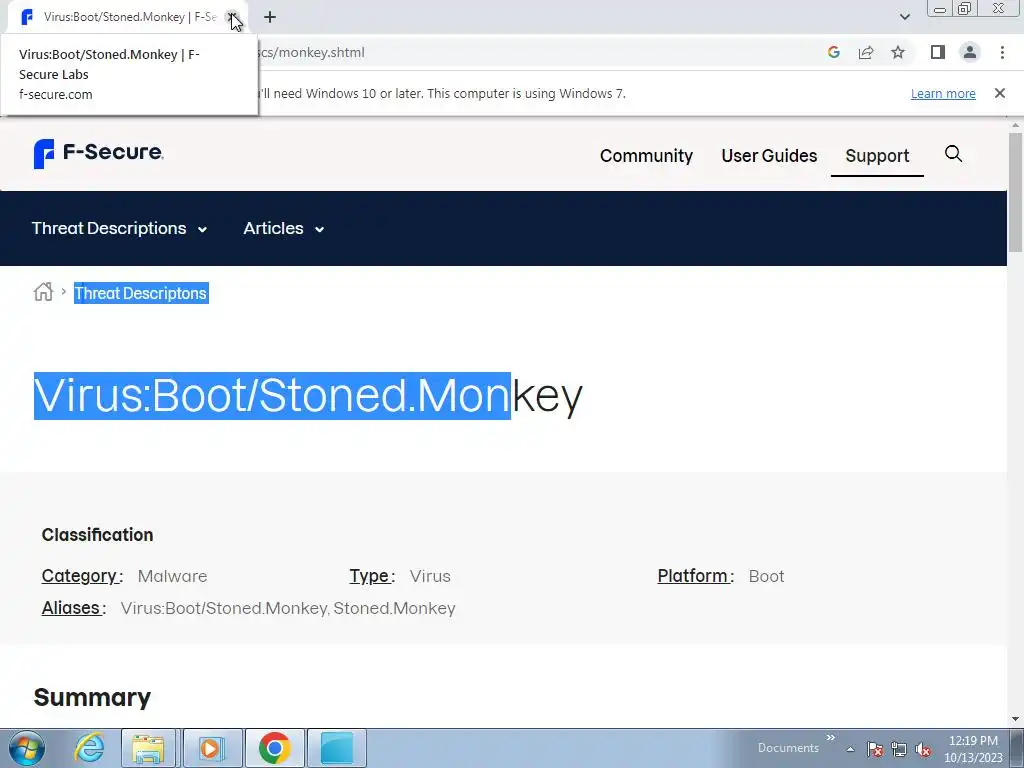This screenshot has height=768, width=1024.
Task: Close the Stoned.Monkey browser tab
Action: (x=232, y=17)
